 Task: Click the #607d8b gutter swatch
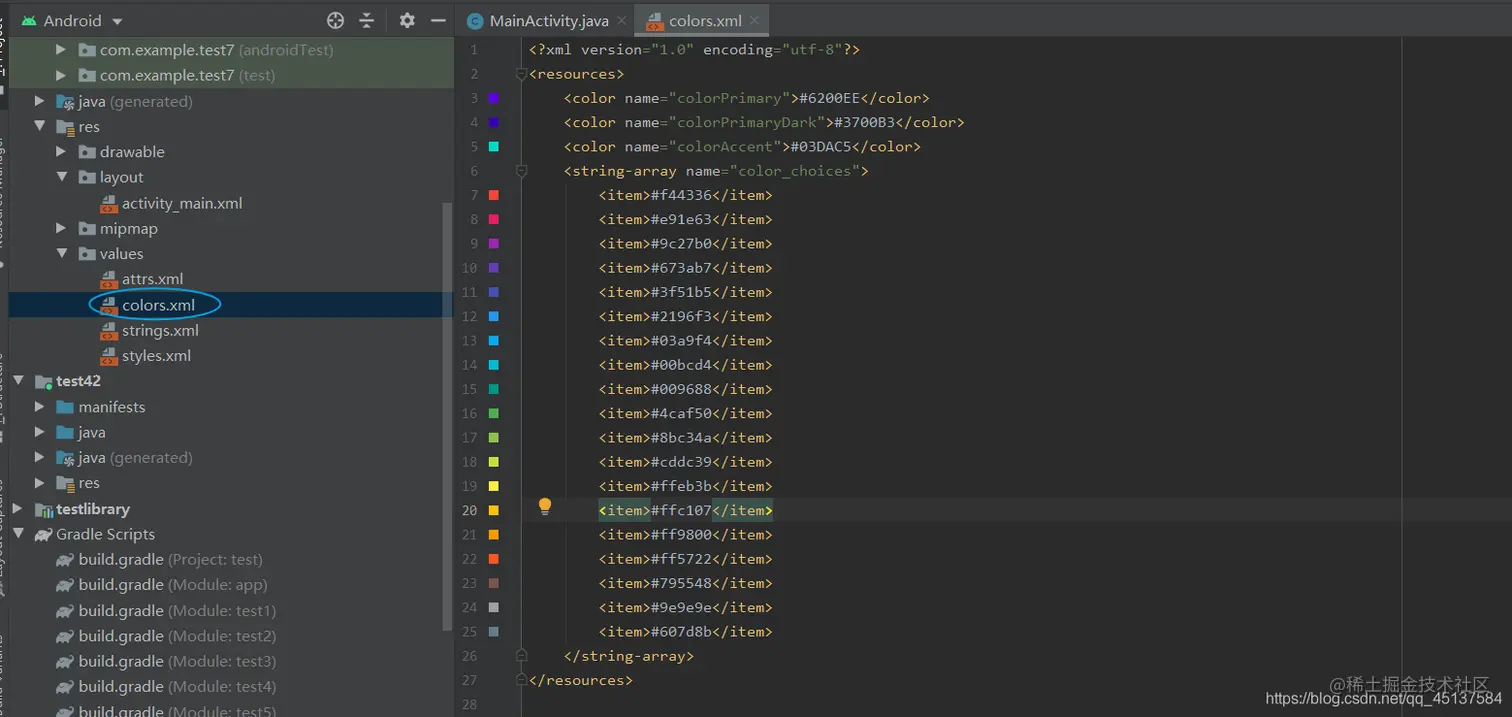[x=493, y=631]
